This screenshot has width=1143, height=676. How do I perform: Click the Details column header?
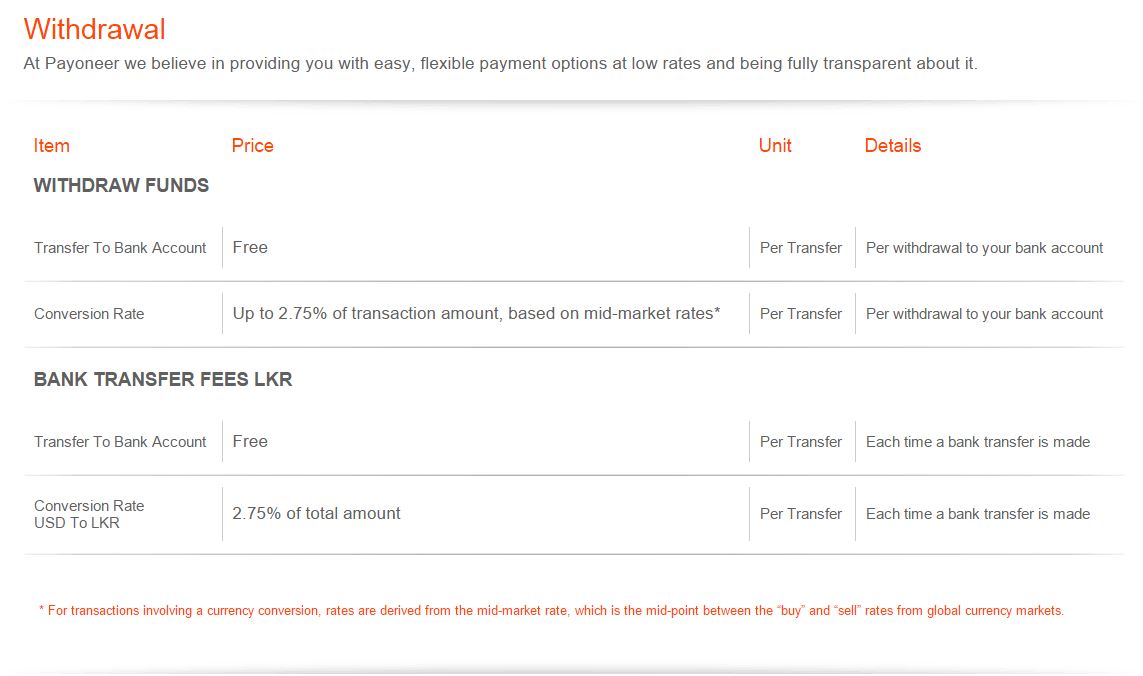(x=893, y=146)
